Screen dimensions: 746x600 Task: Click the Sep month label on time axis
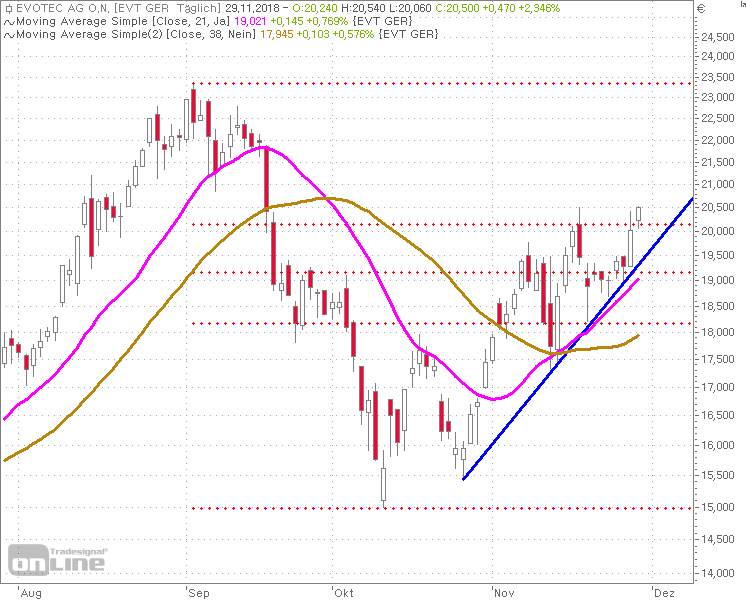point(198,593)
